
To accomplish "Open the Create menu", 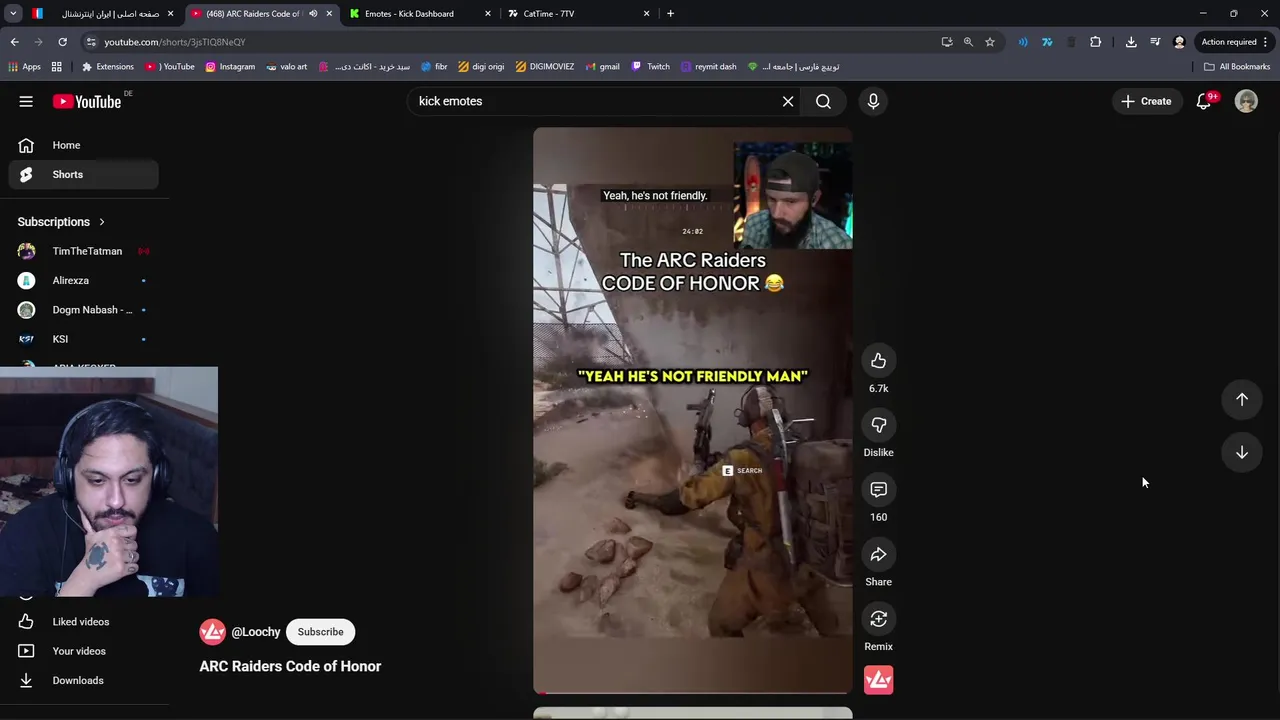I will [1146, 101].
